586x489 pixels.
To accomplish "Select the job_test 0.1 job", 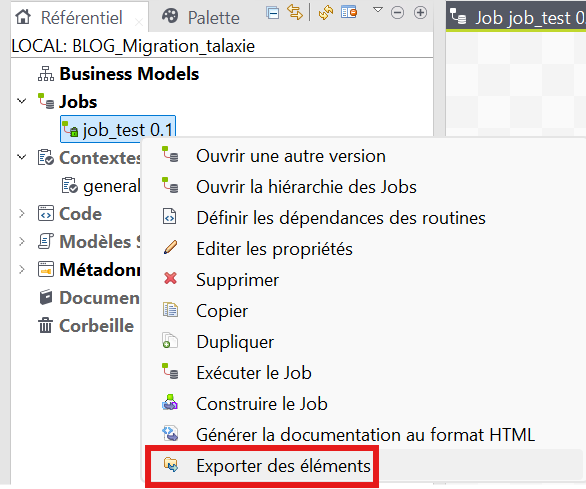I will point(118,130).
